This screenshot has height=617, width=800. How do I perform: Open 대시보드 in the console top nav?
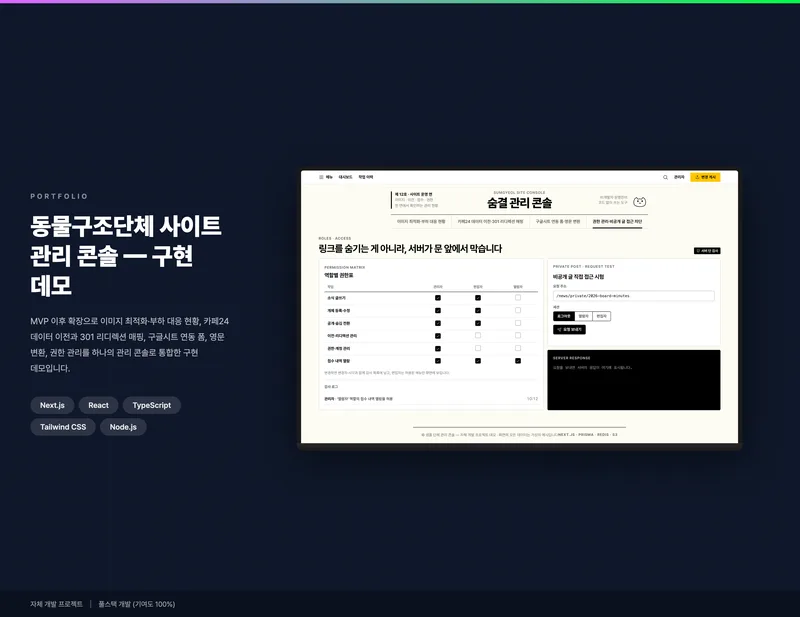345,177
